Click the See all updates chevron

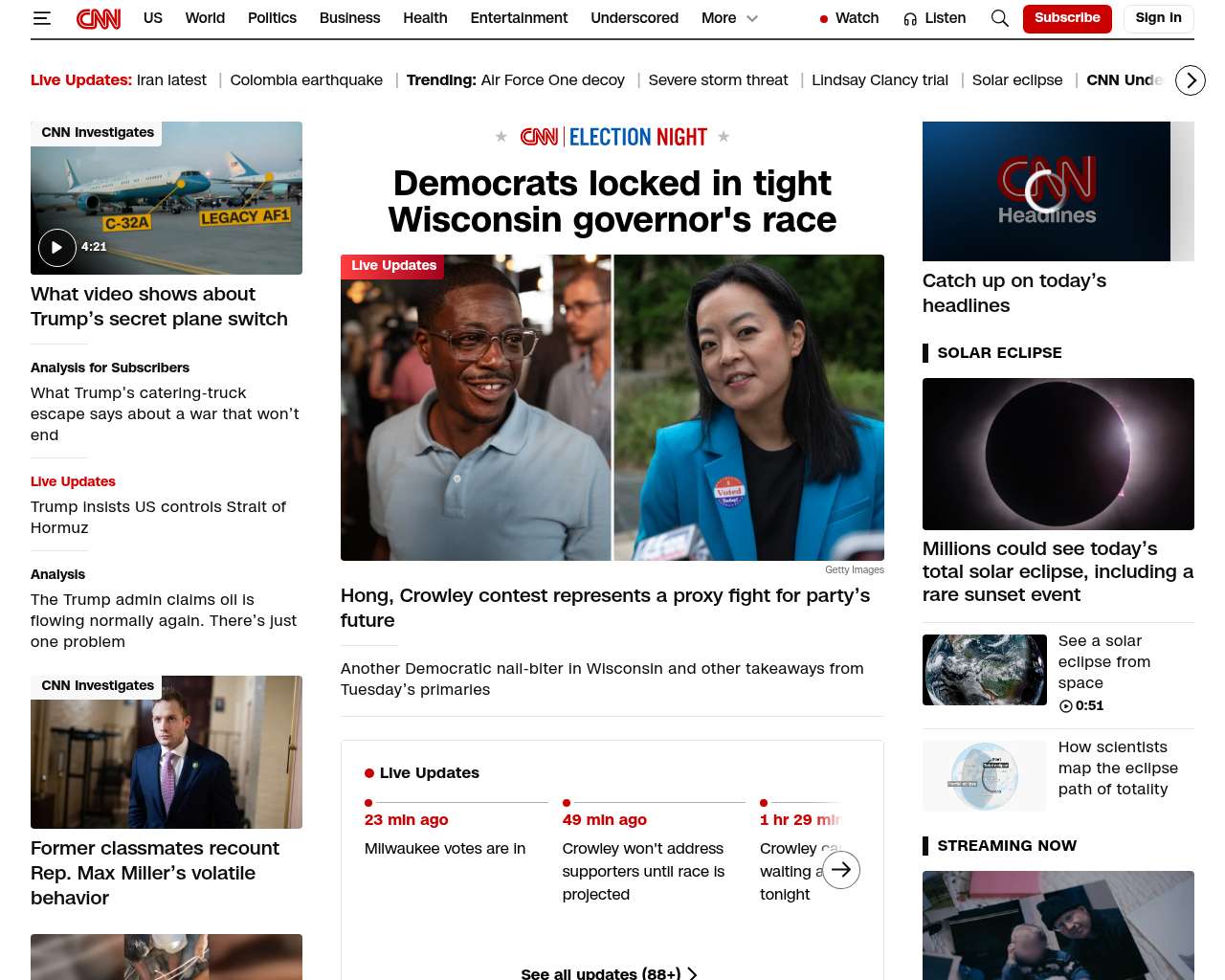(692, 973)
